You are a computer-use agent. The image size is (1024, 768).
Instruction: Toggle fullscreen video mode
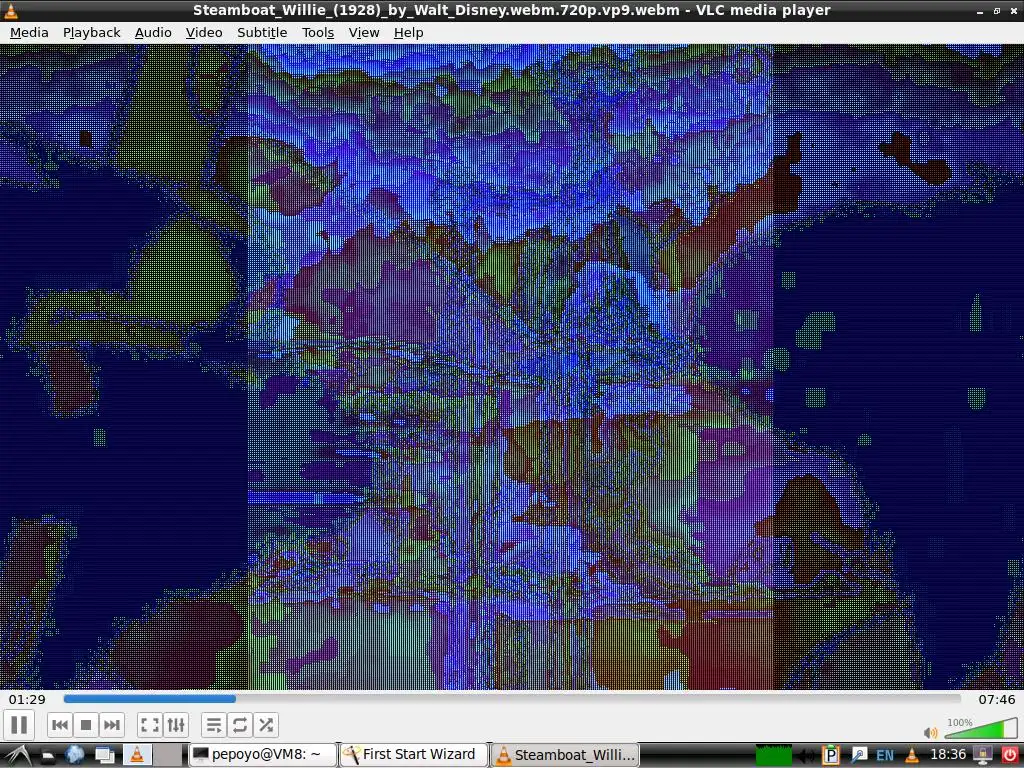tap(150, 725)
